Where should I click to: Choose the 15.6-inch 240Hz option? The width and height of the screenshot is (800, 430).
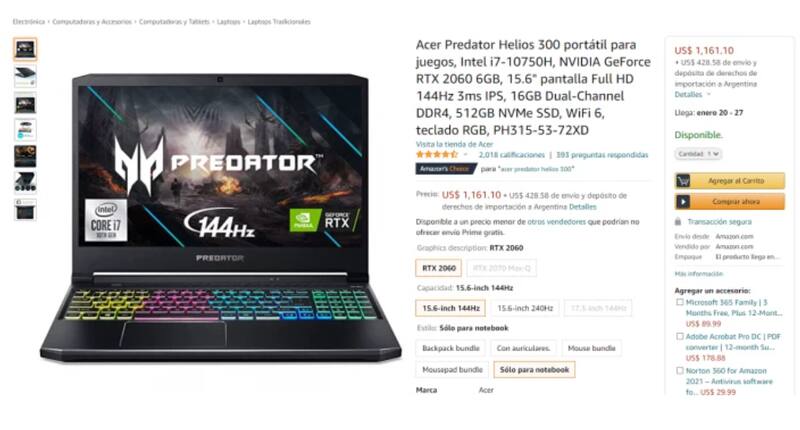point(525,308)
